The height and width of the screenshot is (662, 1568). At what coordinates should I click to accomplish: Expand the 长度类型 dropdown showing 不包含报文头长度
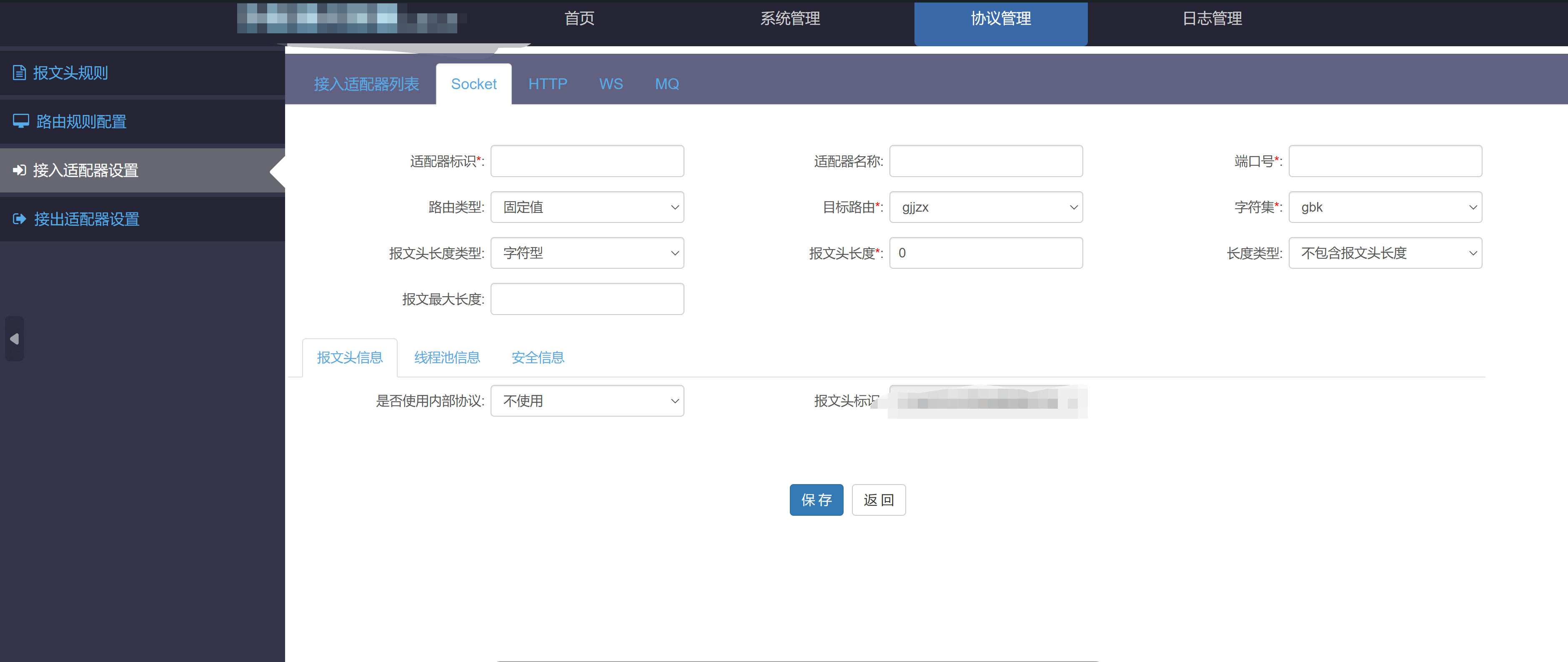point(1385,253)
